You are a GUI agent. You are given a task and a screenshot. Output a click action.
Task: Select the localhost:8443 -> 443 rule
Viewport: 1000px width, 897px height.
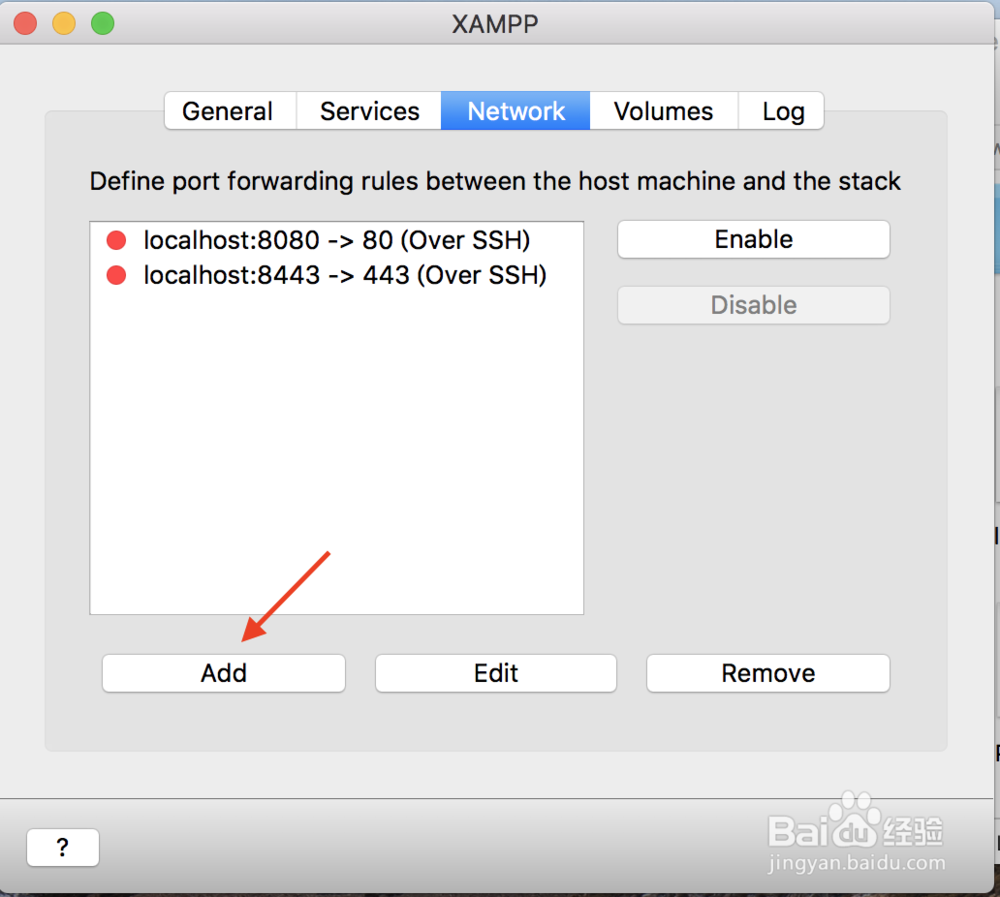(x=337, y=276)
